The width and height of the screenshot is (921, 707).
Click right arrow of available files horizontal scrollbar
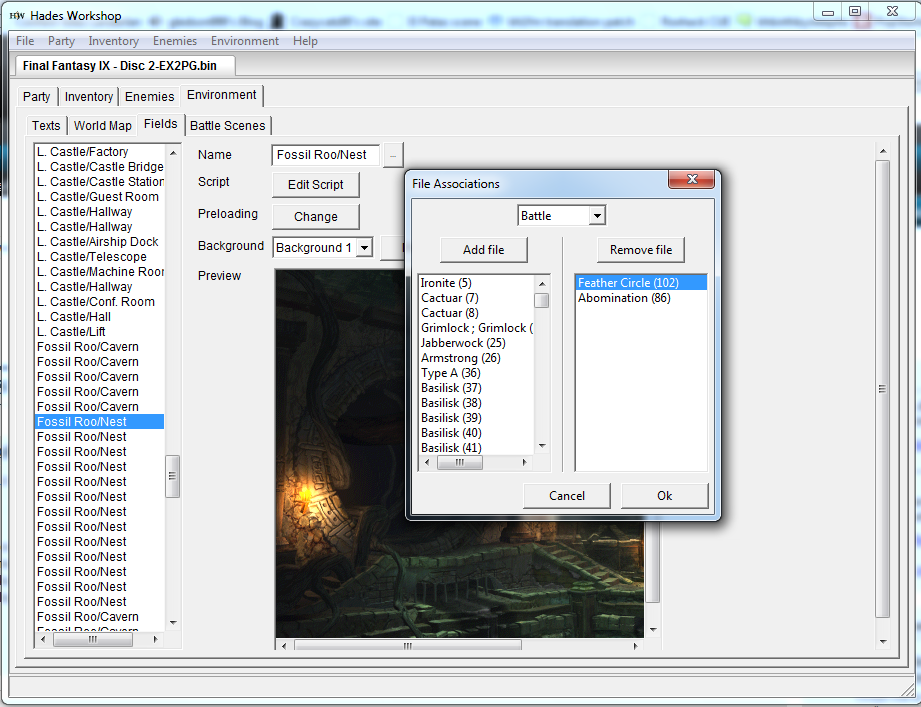tap(525, 463)
